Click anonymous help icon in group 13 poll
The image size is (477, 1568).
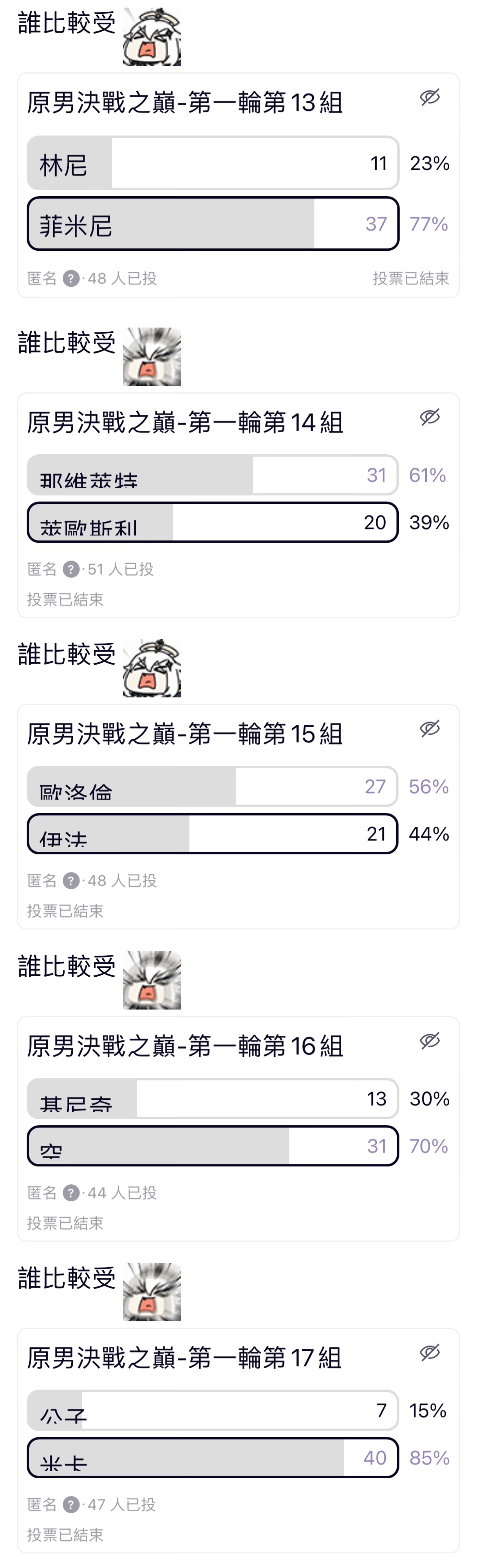[71, 279]
